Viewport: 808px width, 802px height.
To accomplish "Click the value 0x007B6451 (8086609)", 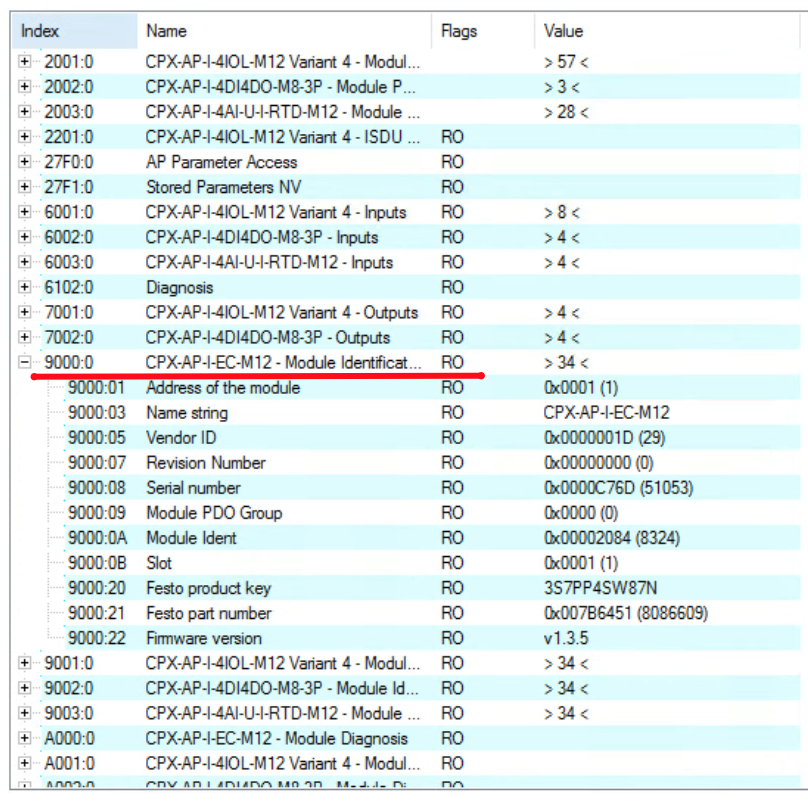I will (x=626, y=613).
